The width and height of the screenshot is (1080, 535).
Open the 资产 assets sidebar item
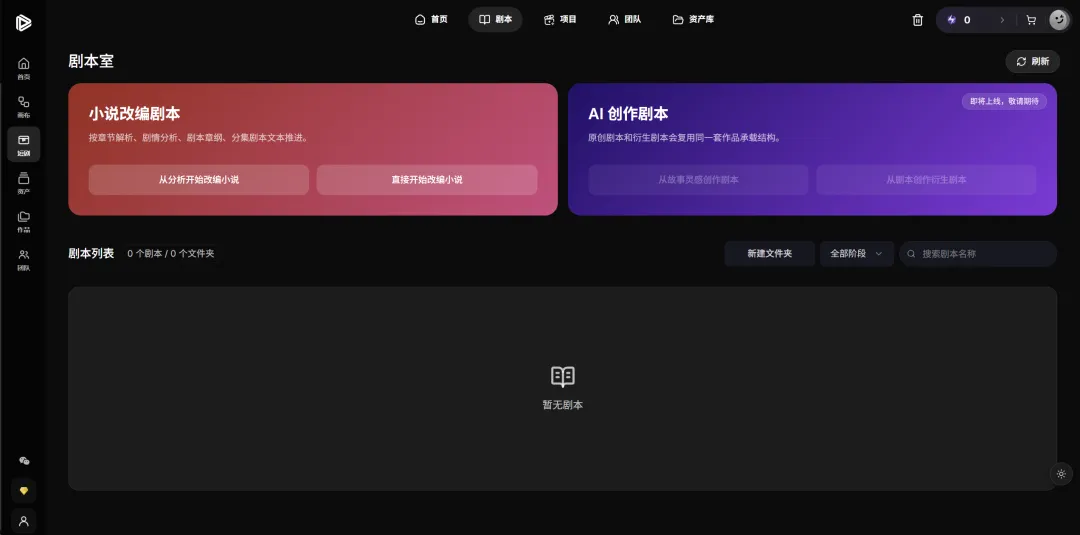coord(23,183)
